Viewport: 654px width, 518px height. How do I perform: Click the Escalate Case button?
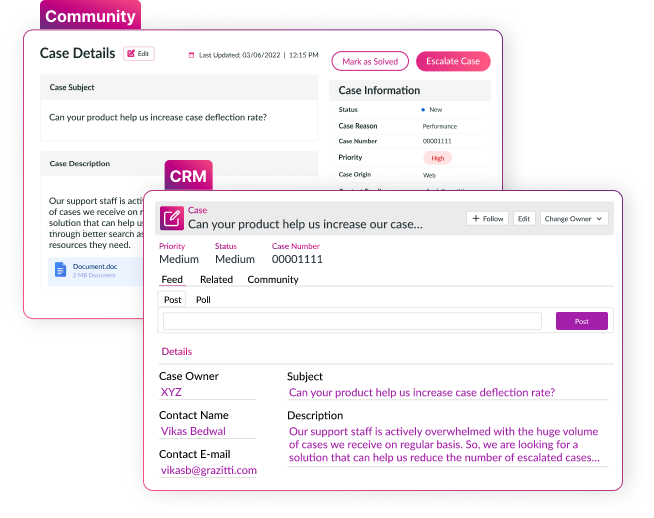click(453, 61)
